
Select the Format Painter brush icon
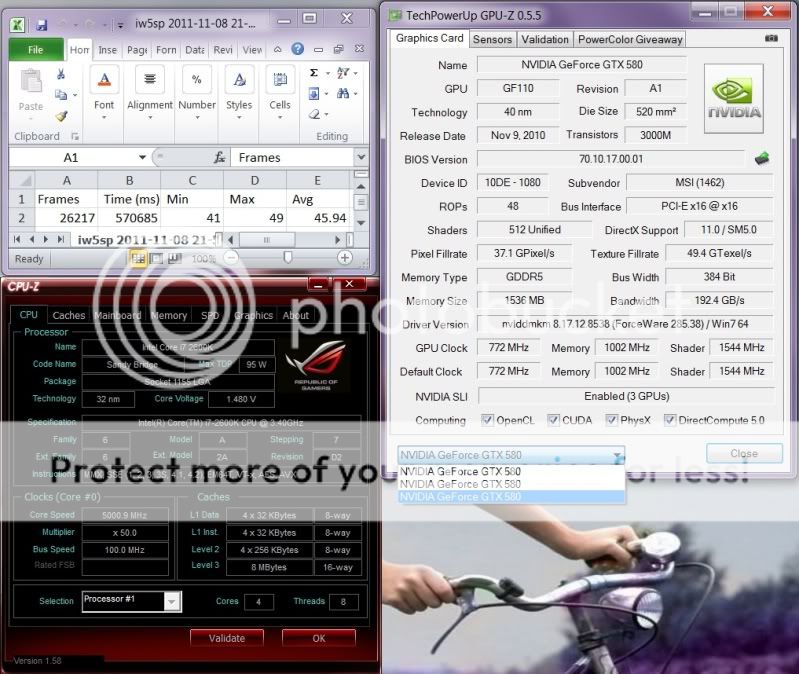(x=61, y=116)
